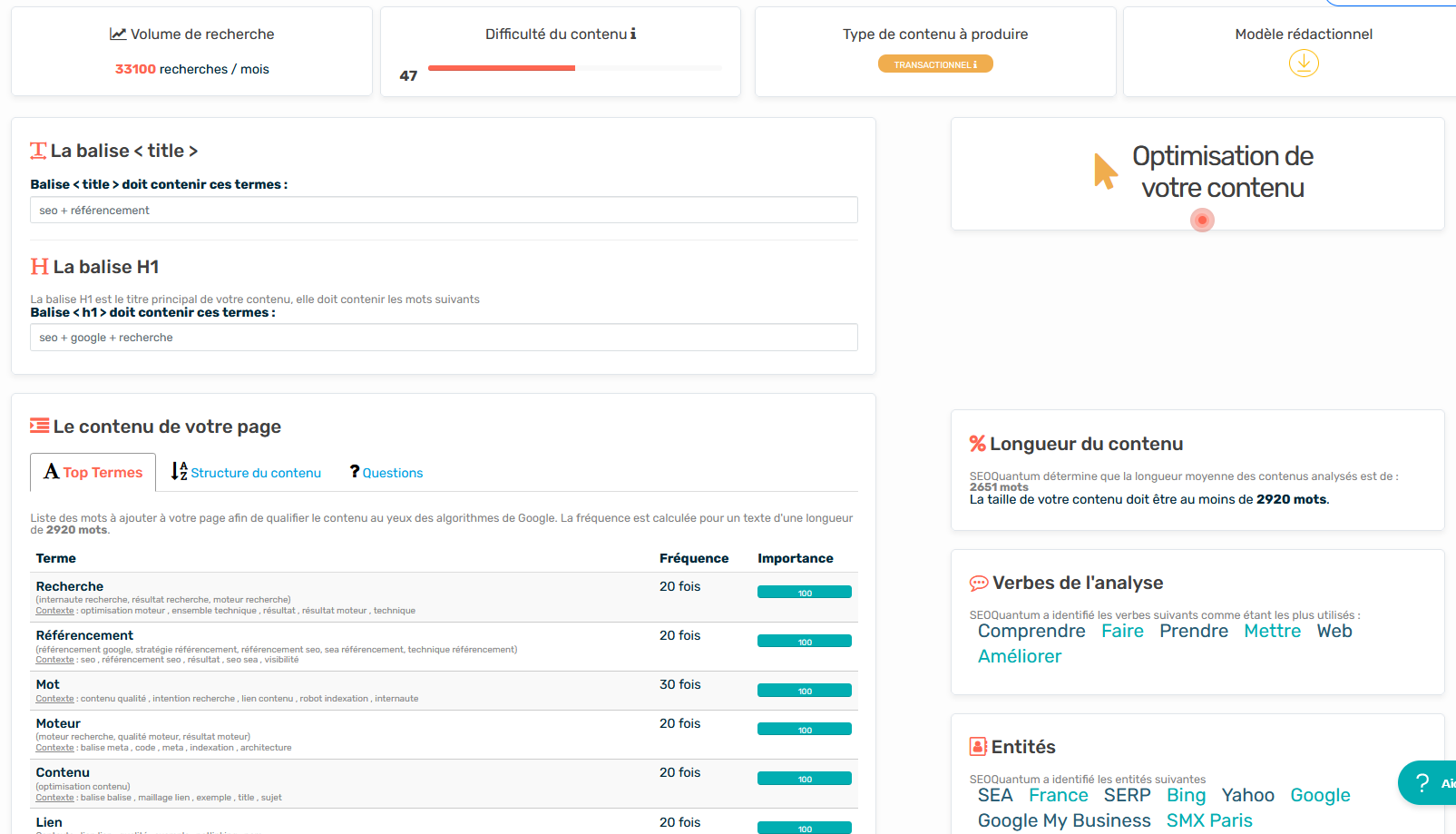Click the Améliorer verb link
This screenshot has height=834, width=1456.
pos(1019,656)
